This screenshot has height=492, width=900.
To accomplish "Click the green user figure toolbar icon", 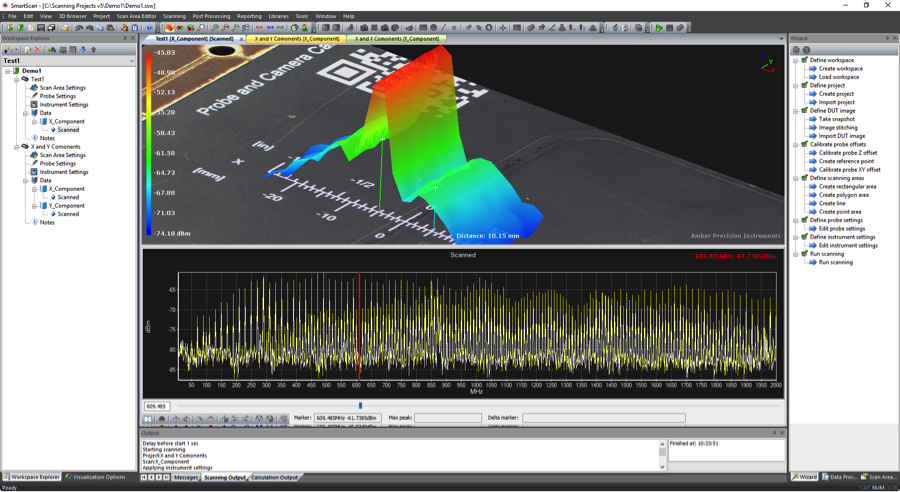I will [x=304, y=28].
